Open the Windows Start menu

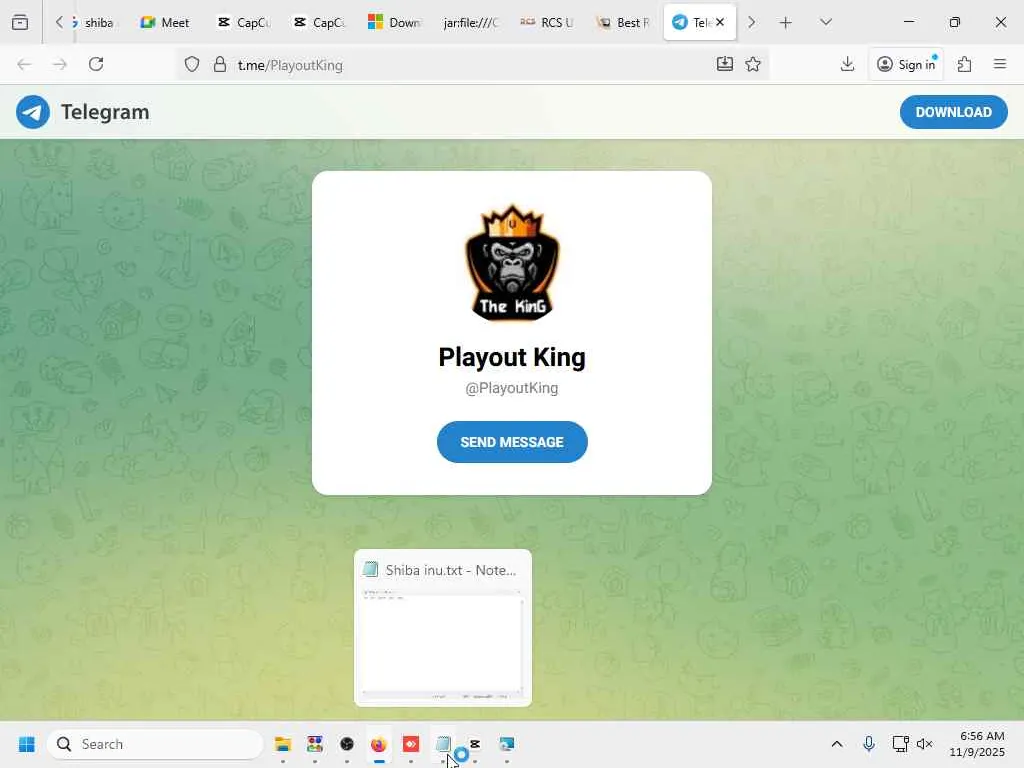point(27,744)
